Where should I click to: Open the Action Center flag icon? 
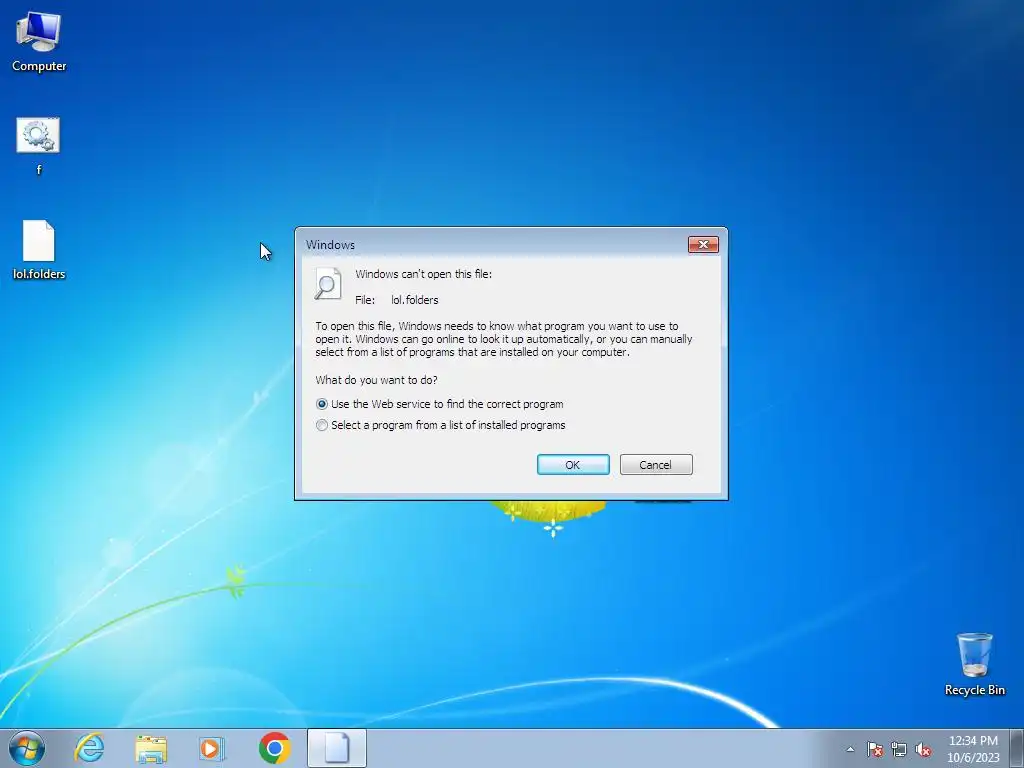875,749
